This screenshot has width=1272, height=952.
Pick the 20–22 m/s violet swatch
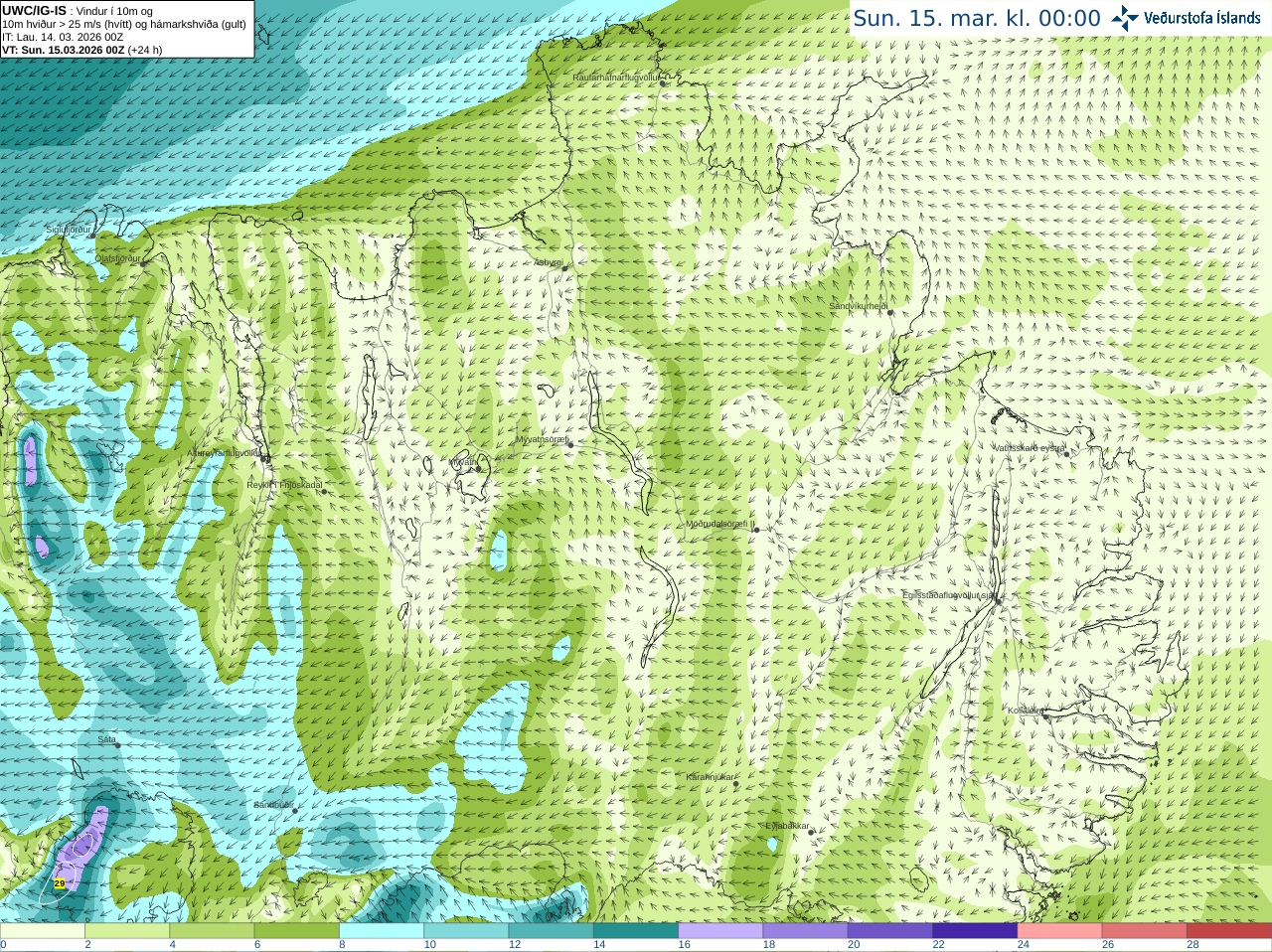pyautogui.click(x=890, y=931)
